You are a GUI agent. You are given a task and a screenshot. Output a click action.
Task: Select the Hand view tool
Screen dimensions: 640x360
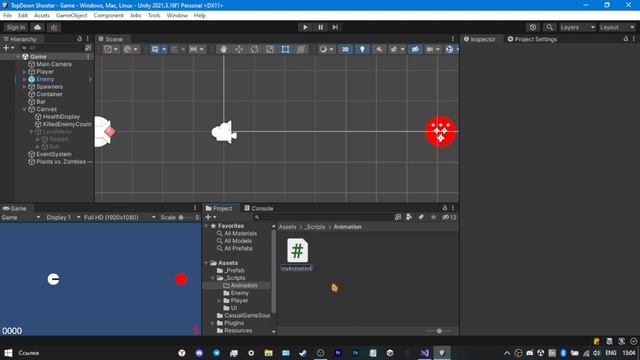coord(223,49)
